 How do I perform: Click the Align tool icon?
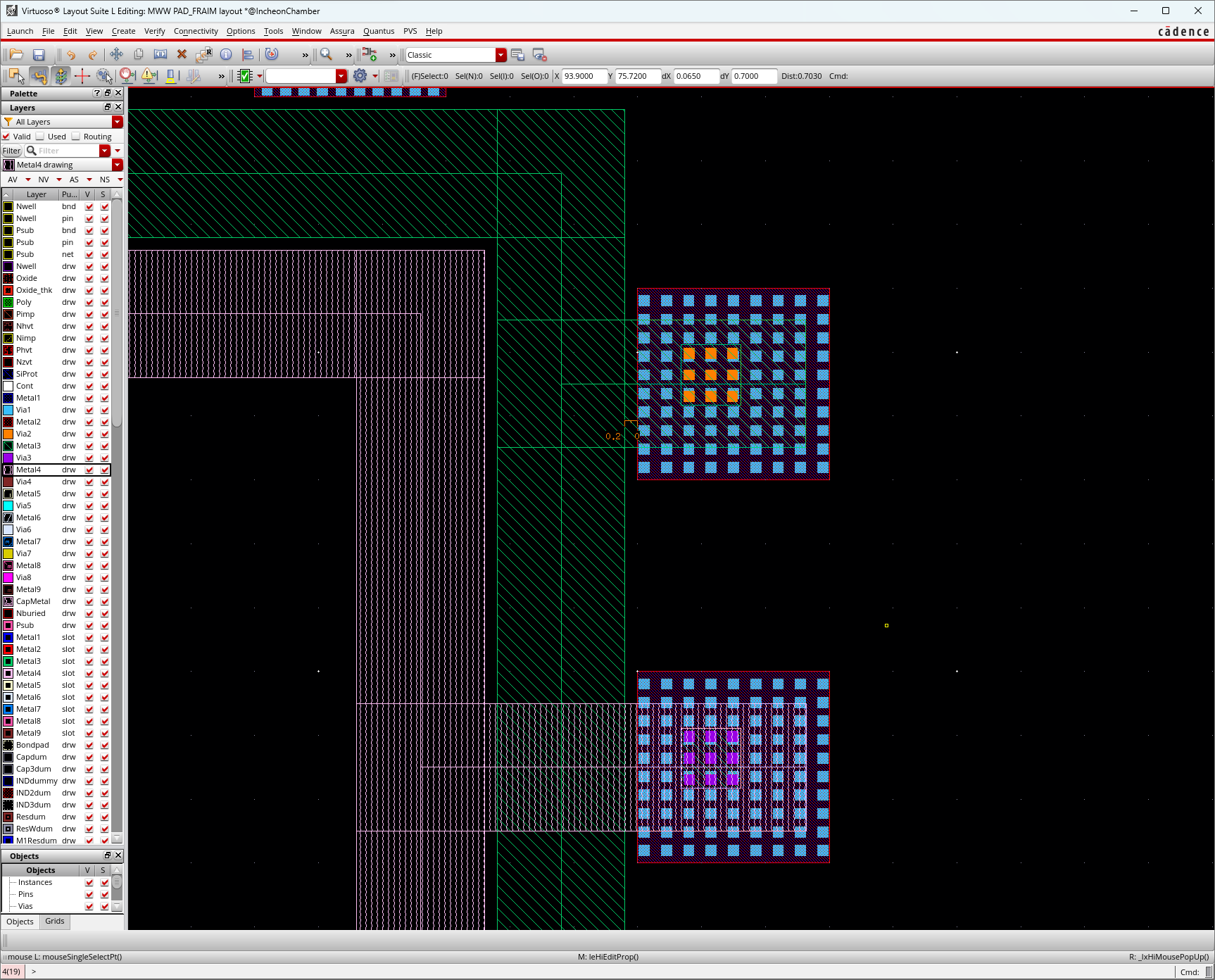point(247,55)
